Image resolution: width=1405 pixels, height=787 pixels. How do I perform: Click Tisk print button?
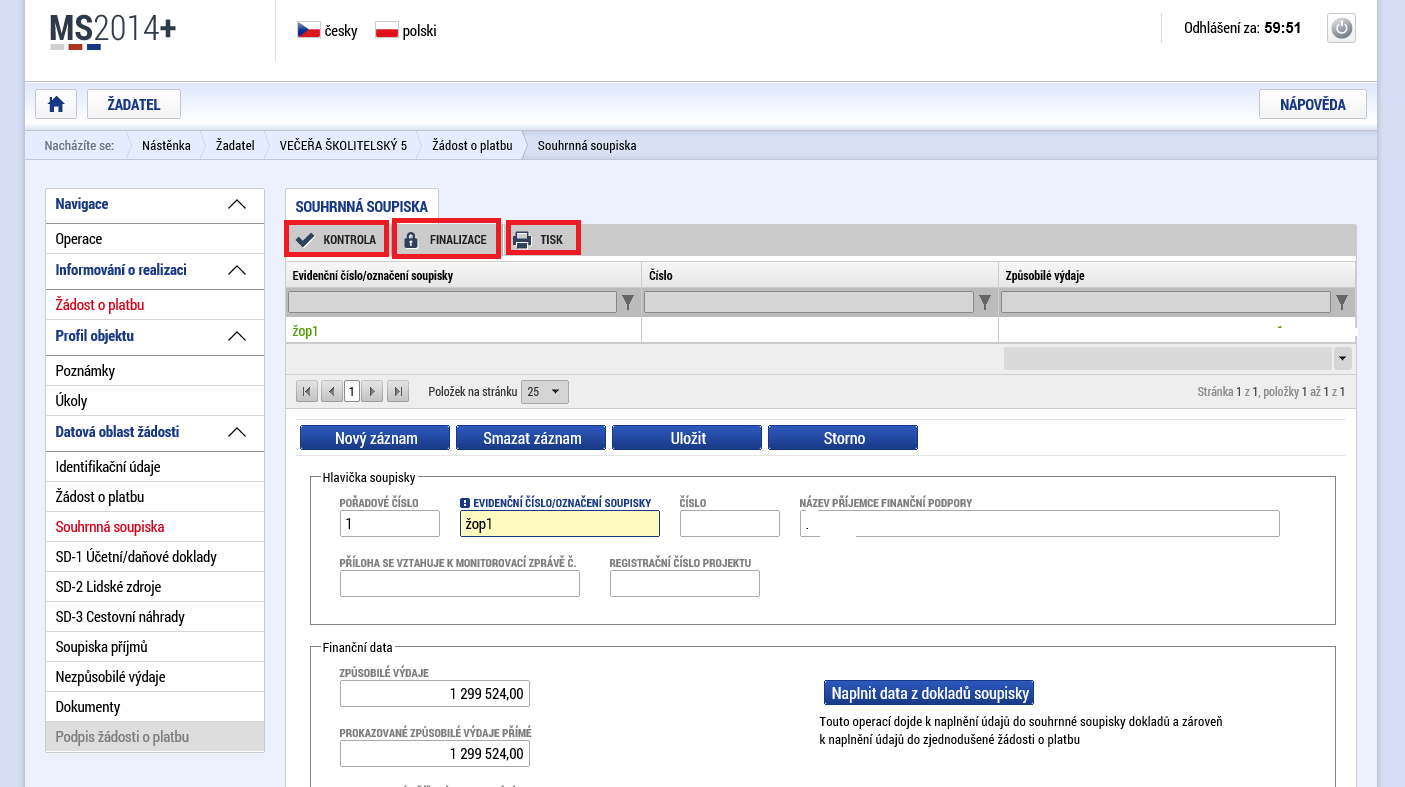[x=543, y=240]
